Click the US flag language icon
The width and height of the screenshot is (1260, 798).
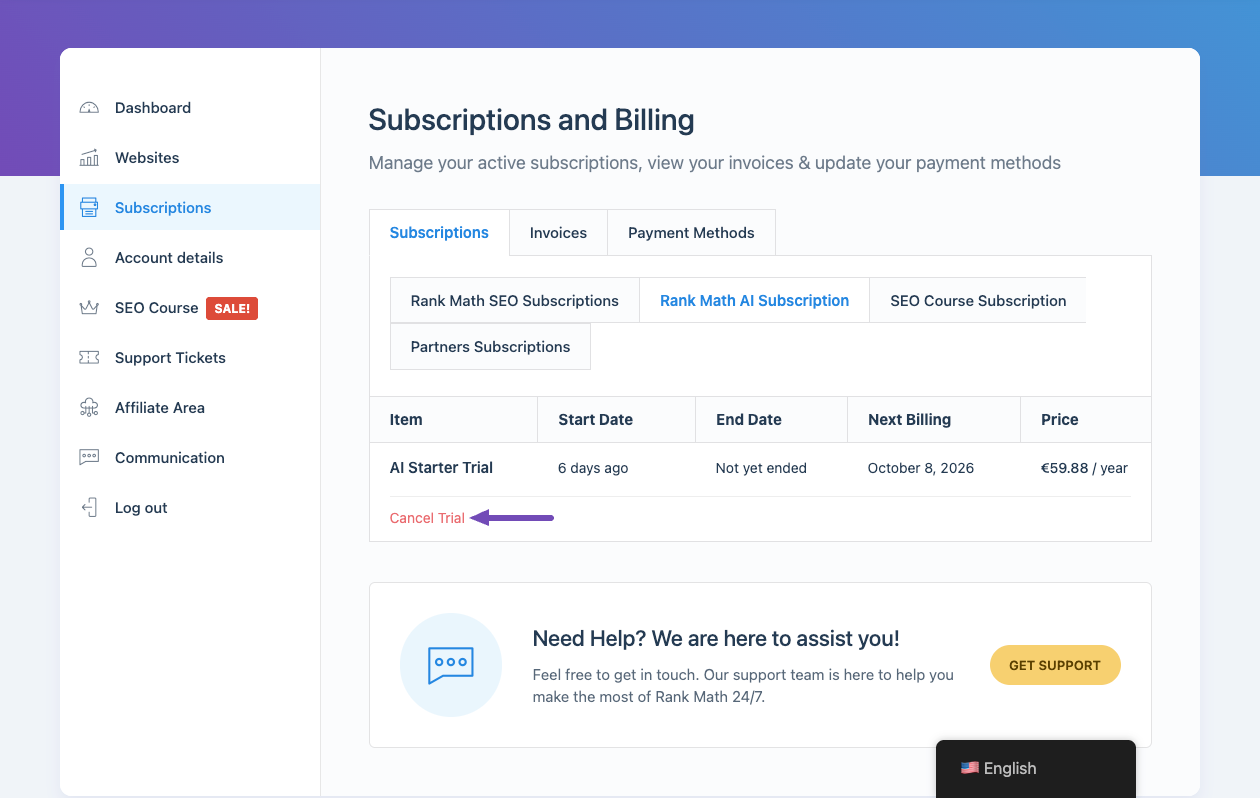(969, 768)
